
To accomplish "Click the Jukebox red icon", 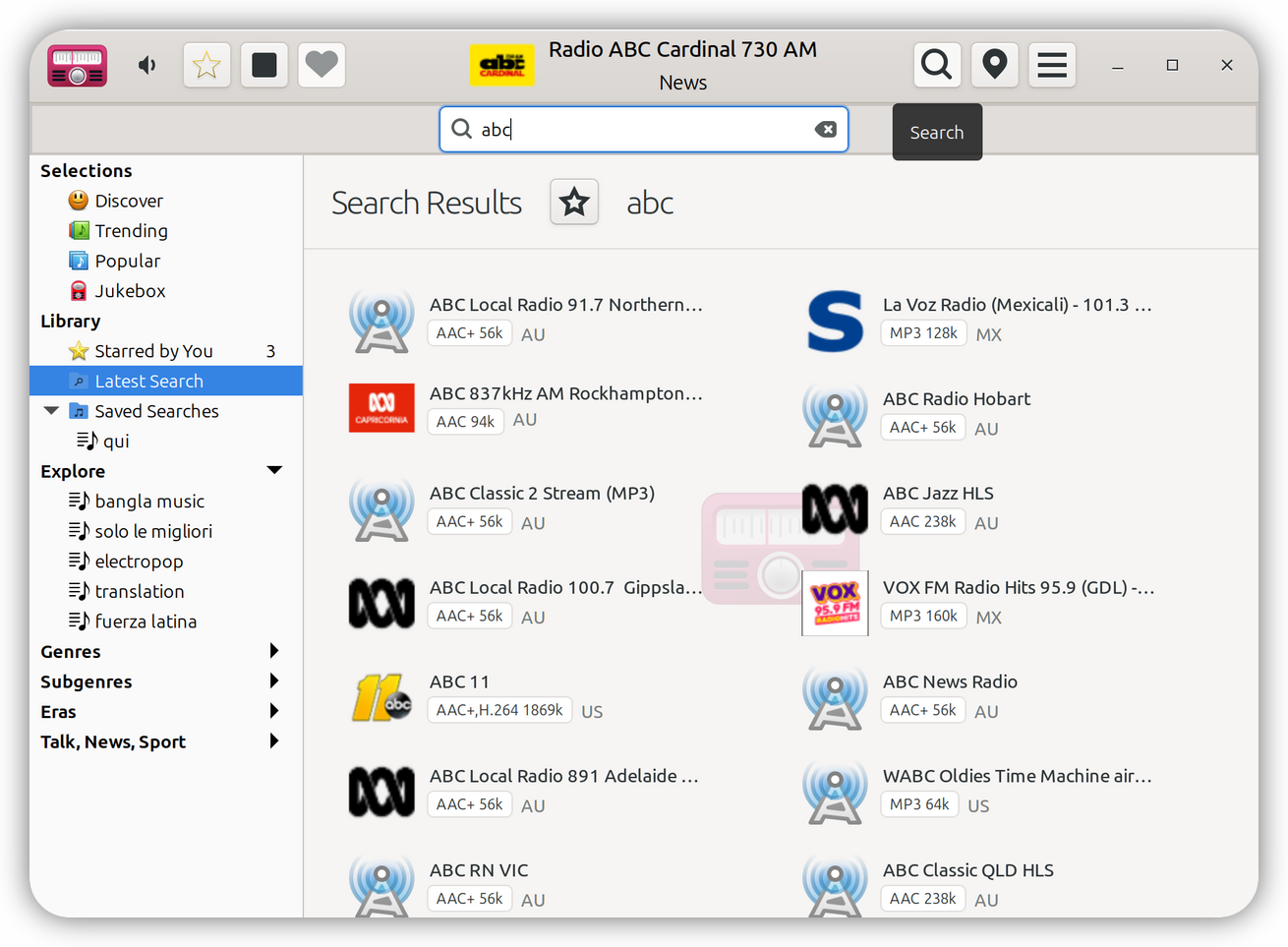I will 79,291.
